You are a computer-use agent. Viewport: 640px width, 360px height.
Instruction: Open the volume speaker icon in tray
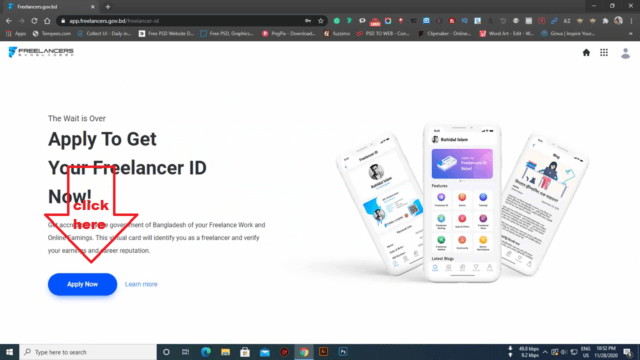tap(564, 352)
